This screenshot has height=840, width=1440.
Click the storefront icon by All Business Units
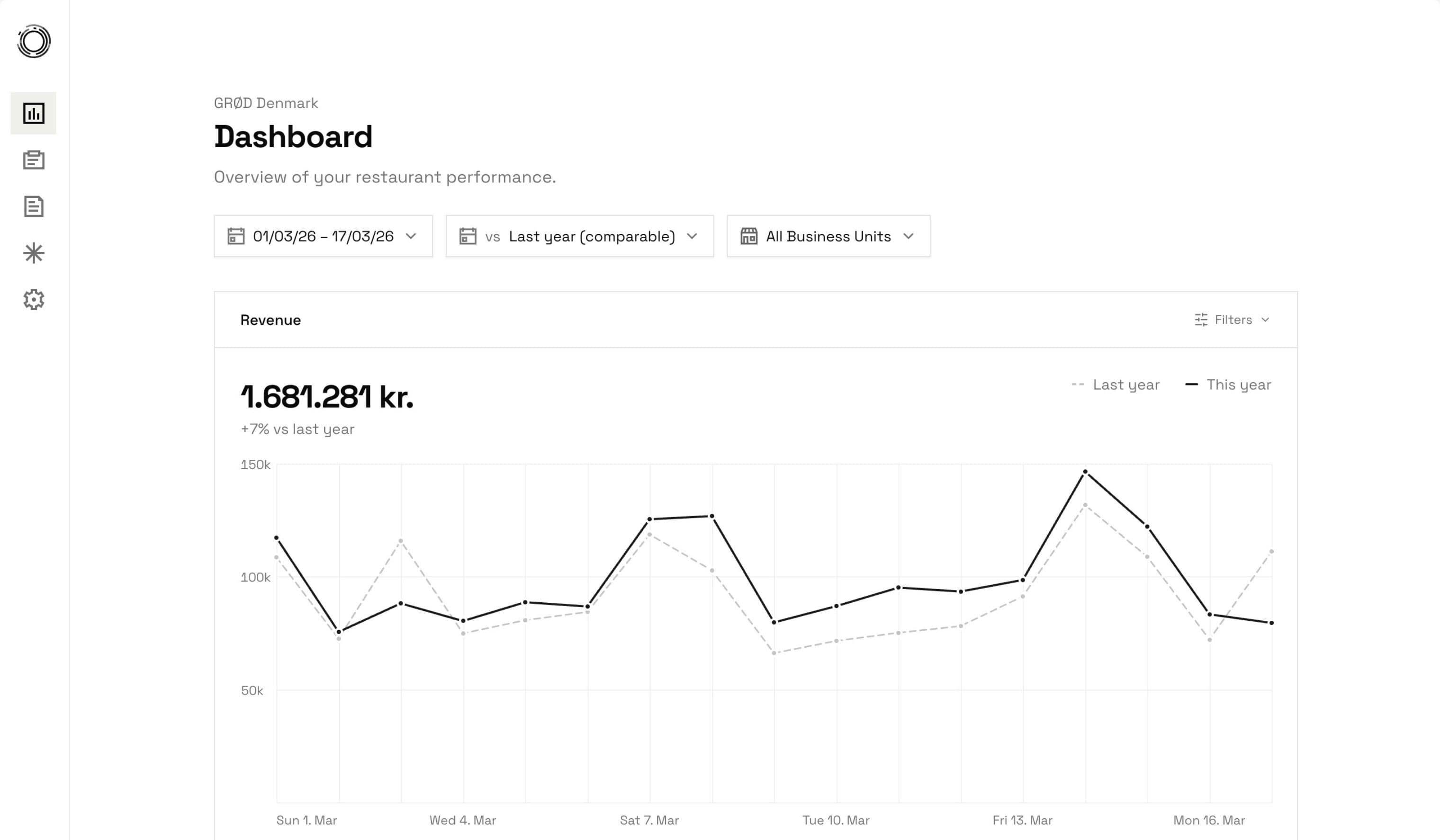[748, 236]
